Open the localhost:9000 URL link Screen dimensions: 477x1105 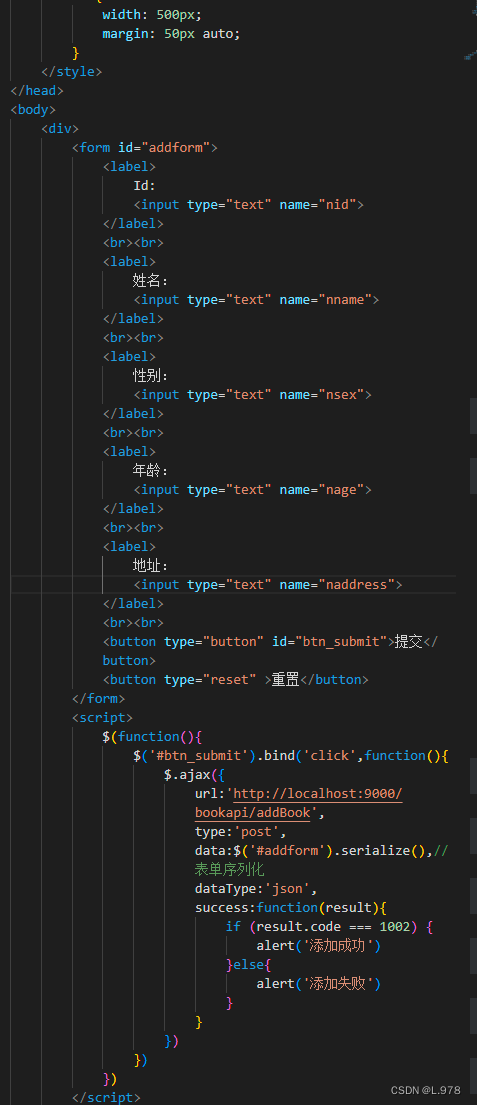coord(318,794)
